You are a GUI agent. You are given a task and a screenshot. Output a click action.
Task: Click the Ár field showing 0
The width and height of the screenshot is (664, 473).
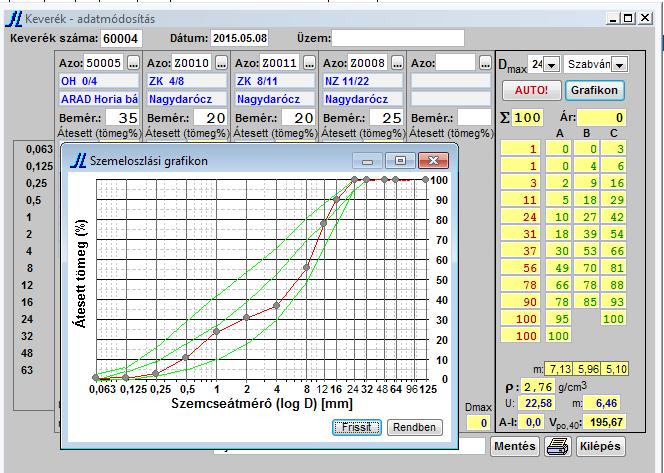point(601,117)
